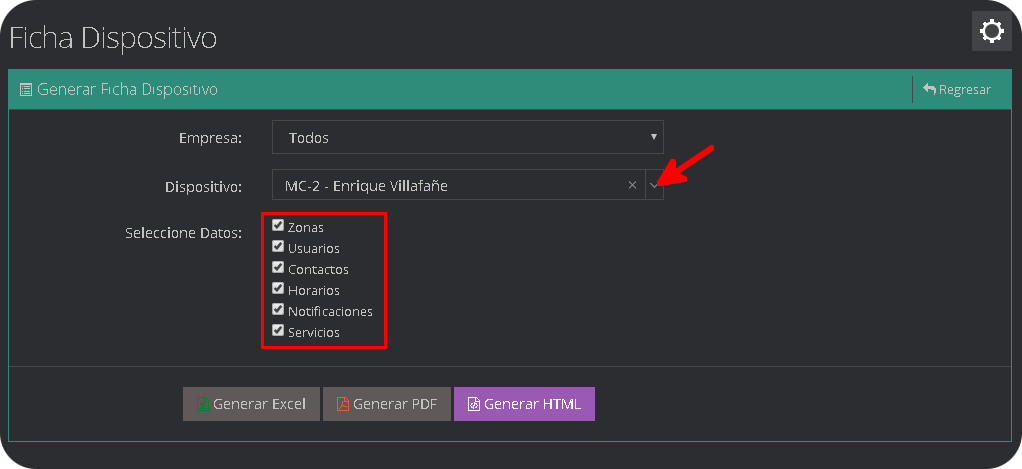Open the Empresa dropdown showing Todos
The width and height of the screenshot is (1022, 469).
point(467,137)
